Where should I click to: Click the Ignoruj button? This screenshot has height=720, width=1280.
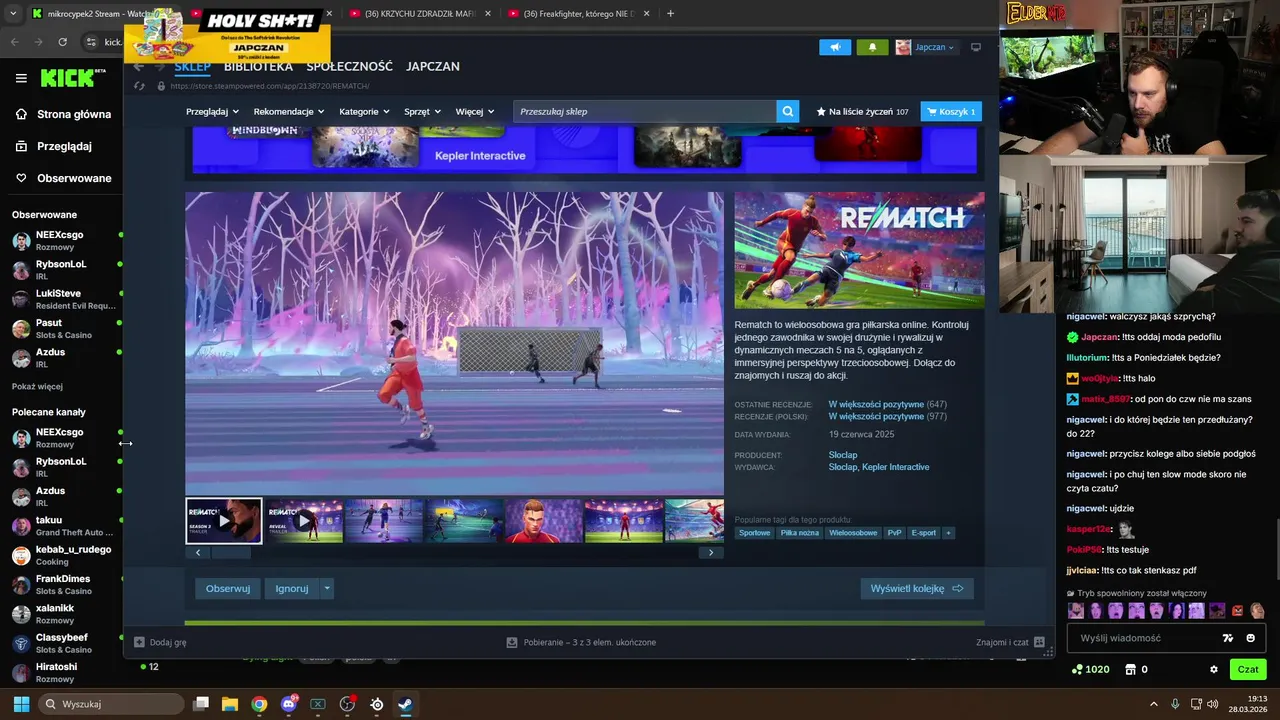click(292, 588)
